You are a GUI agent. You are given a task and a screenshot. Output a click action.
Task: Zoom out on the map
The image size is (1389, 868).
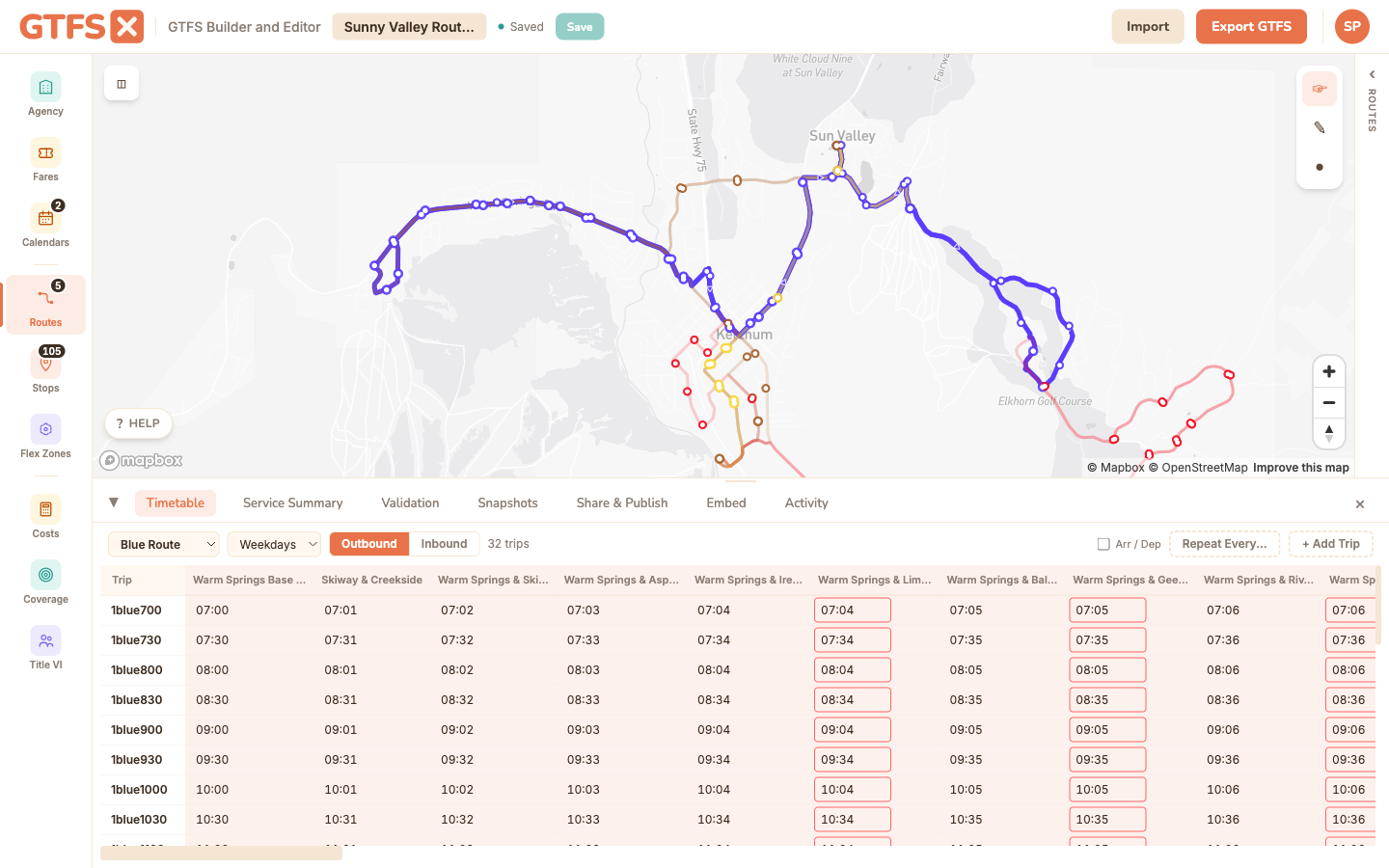point(1329,402)
